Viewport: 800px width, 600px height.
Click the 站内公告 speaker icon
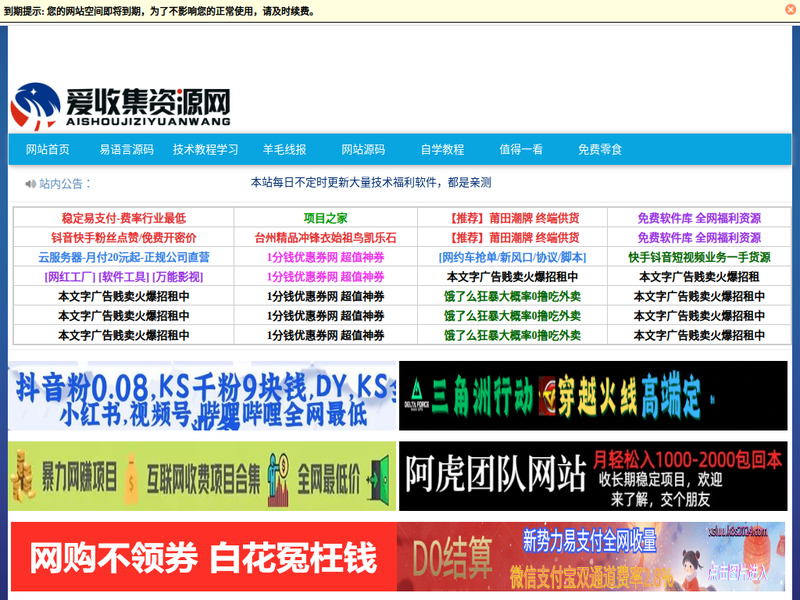(31, 184)
